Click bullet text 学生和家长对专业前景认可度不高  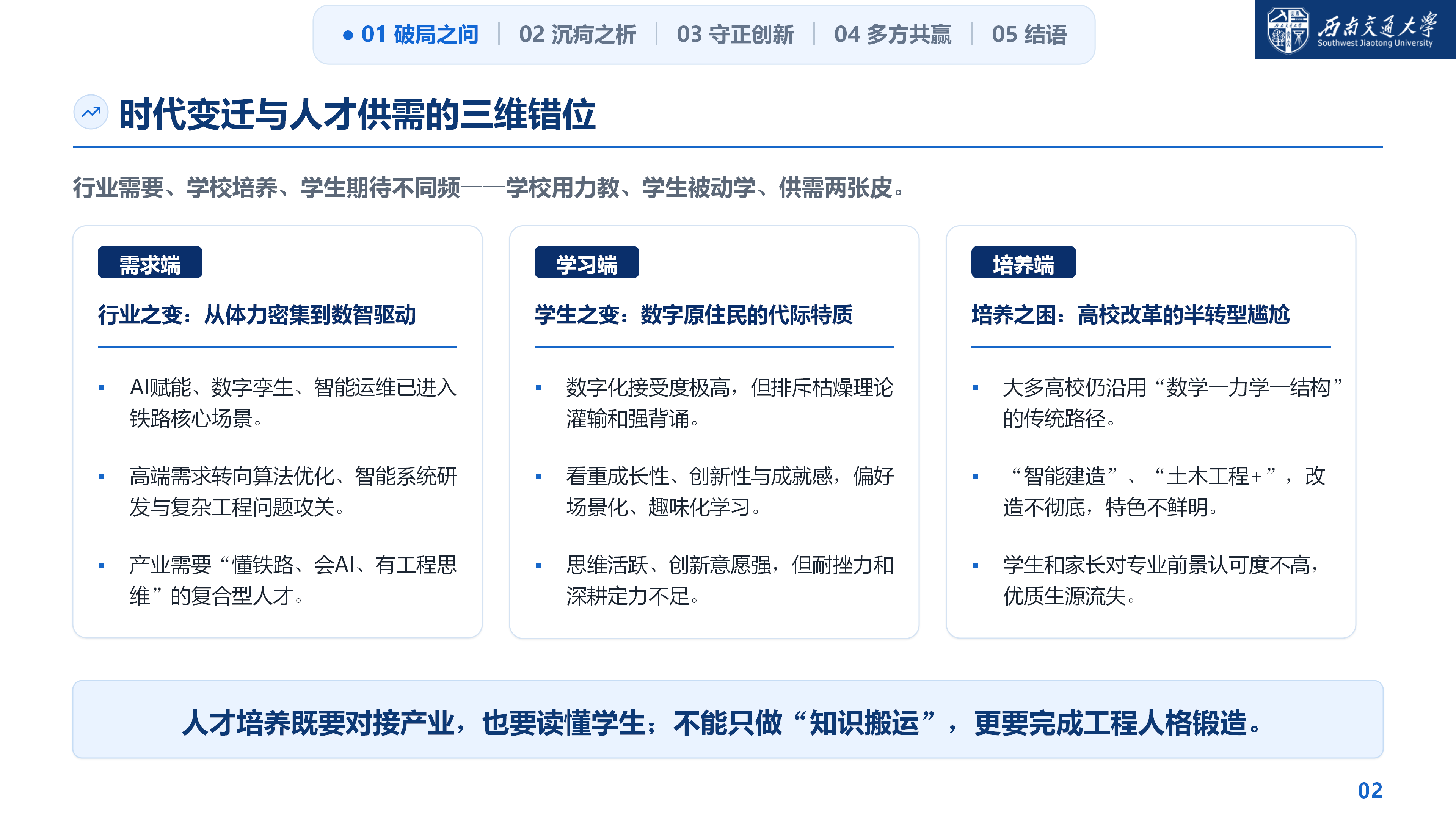pyautogui.click(x=1161, y=581)
